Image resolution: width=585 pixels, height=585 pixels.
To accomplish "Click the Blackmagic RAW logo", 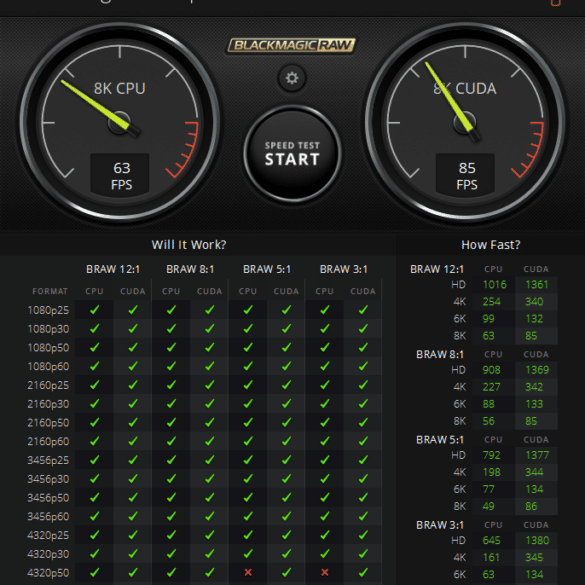I will [291, 46].
